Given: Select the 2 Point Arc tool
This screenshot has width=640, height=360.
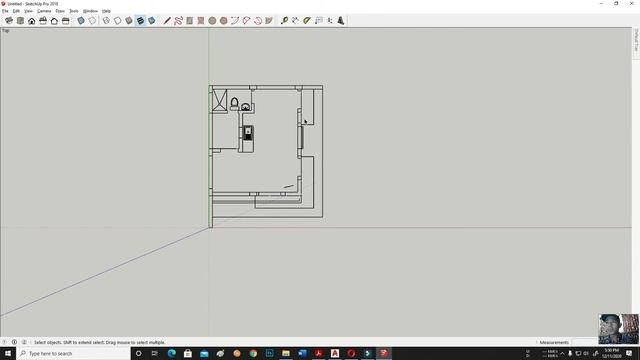Looking at the screenshot, I should pos(246,20).
